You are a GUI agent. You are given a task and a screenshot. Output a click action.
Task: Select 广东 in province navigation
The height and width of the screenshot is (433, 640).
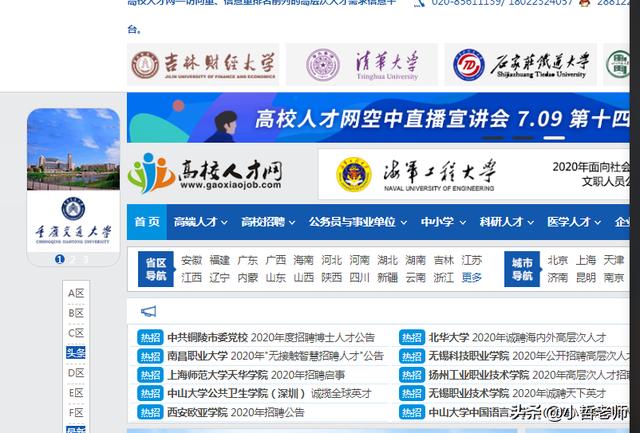[x=247, y=260]
